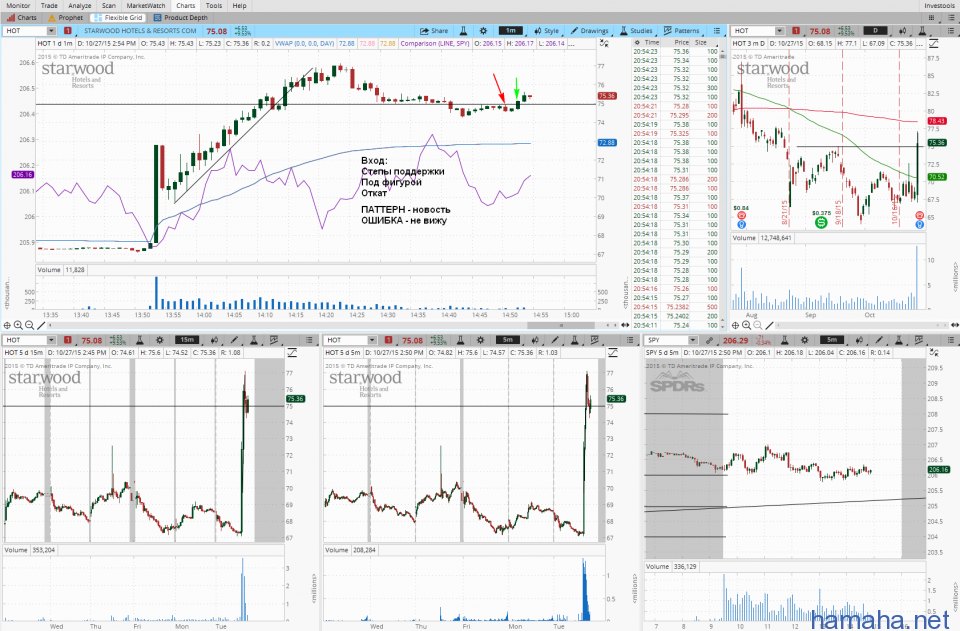Click the red 75.36 price label on the main chart axis
Image resolution: width=960 pixels, height=631 pixels.
607,96
